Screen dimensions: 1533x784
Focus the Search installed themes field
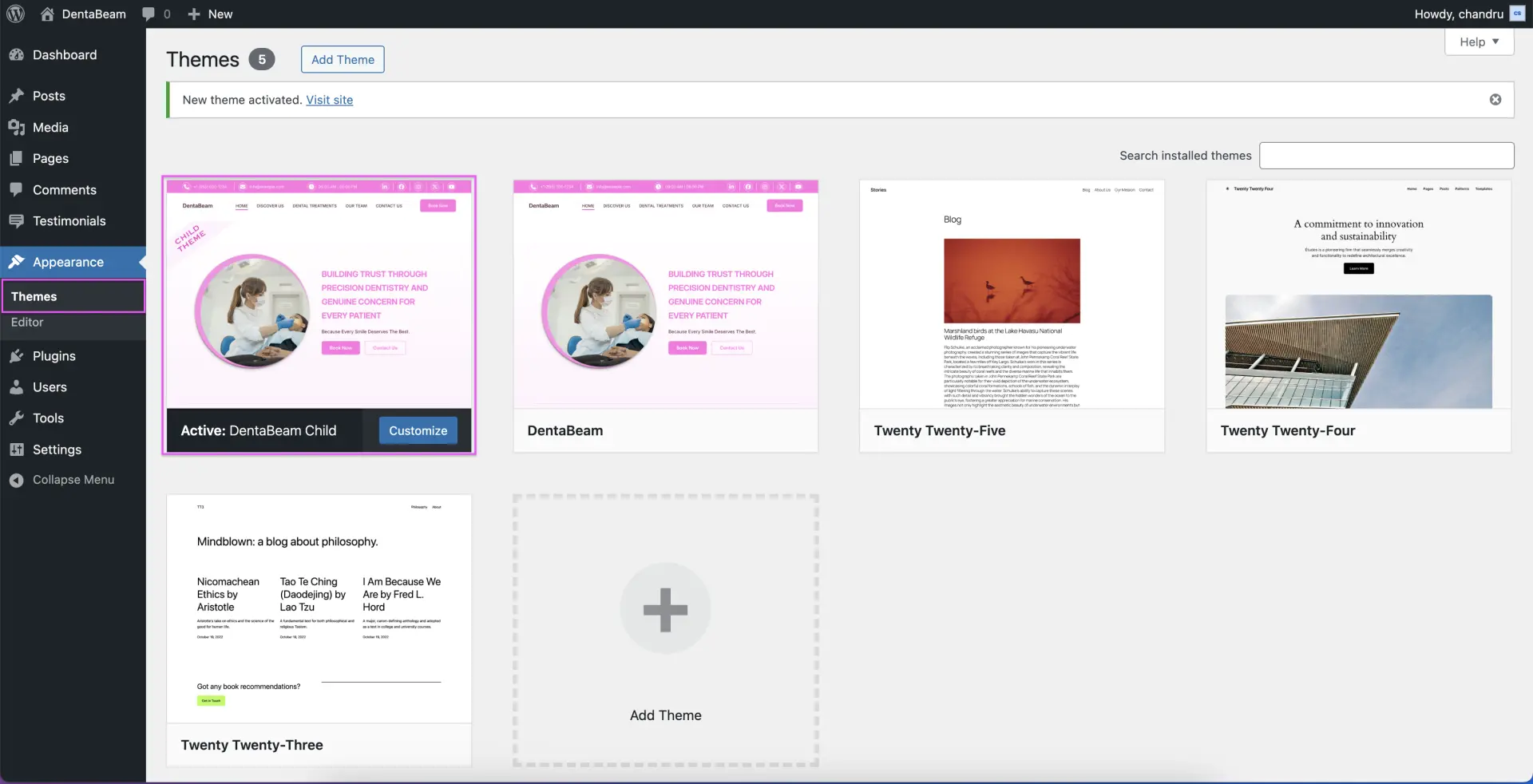point(1386,156)
